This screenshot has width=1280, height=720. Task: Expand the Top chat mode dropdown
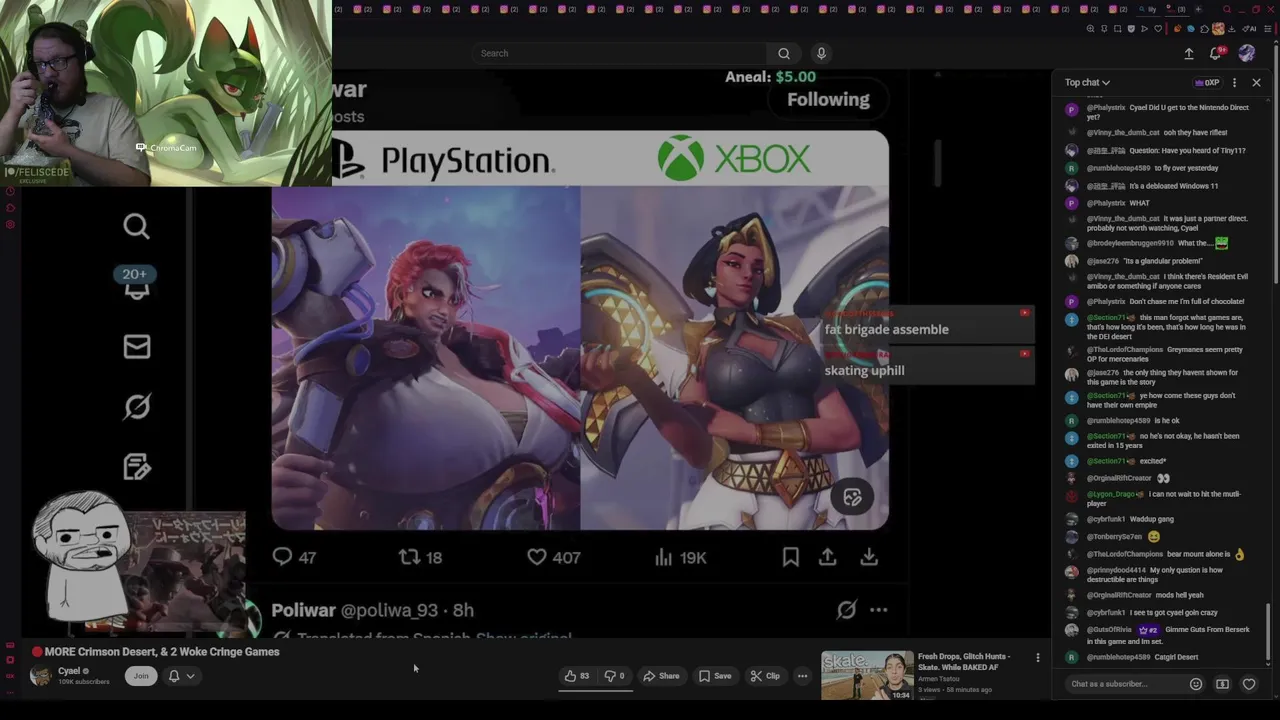click(1087, 82)
